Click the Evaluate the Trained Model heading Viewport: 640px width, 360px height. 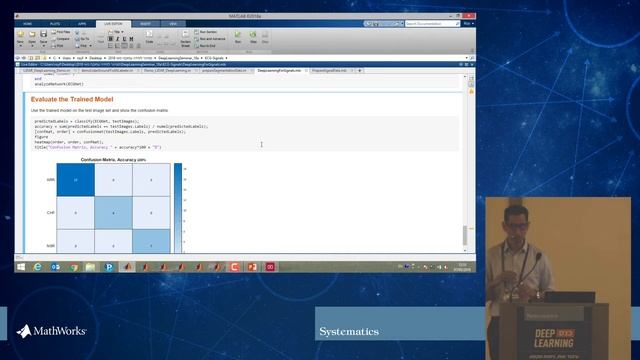click(72, 99)
